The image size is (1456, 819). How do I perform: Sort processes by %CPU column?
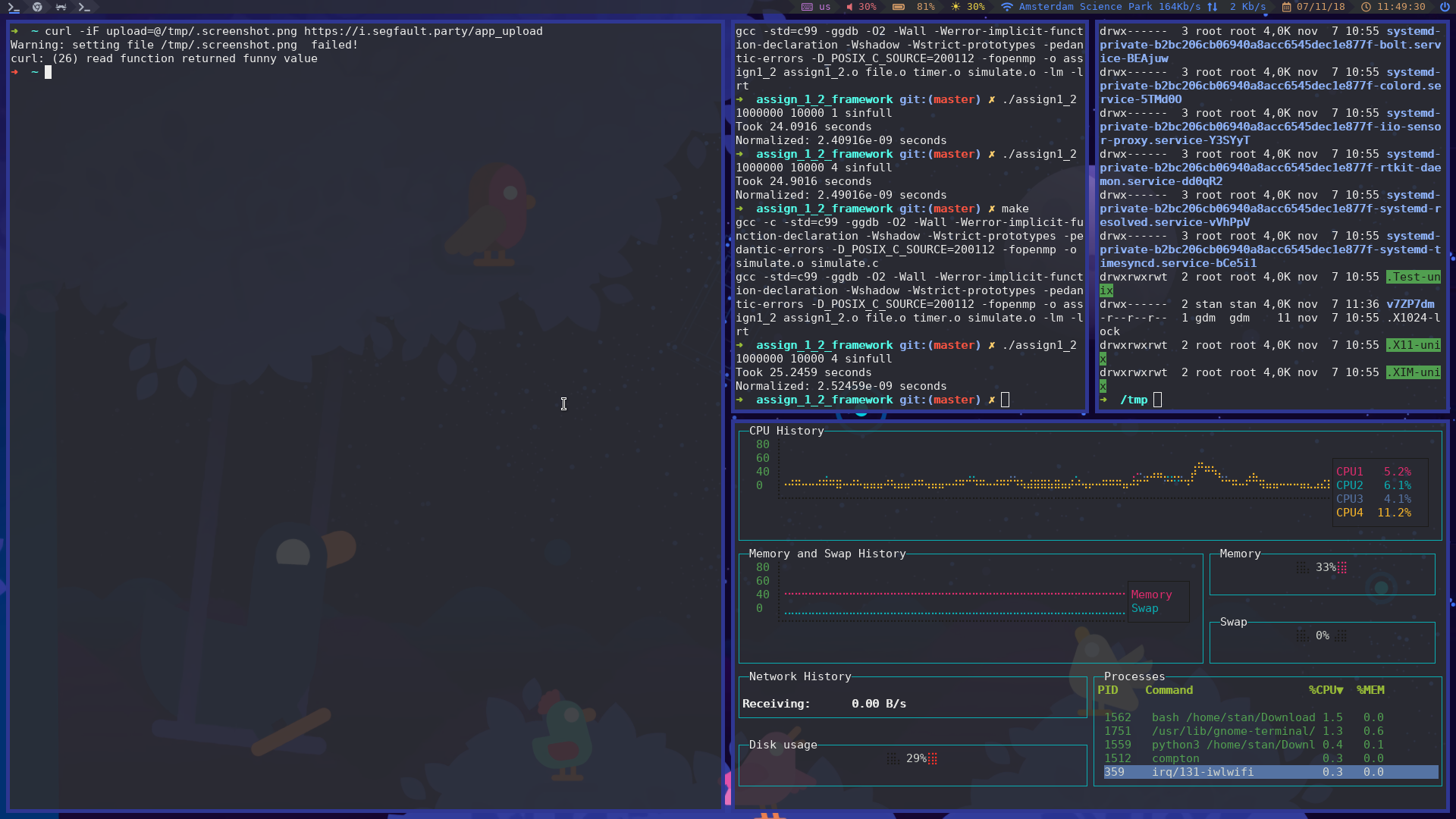[1326, 690]
